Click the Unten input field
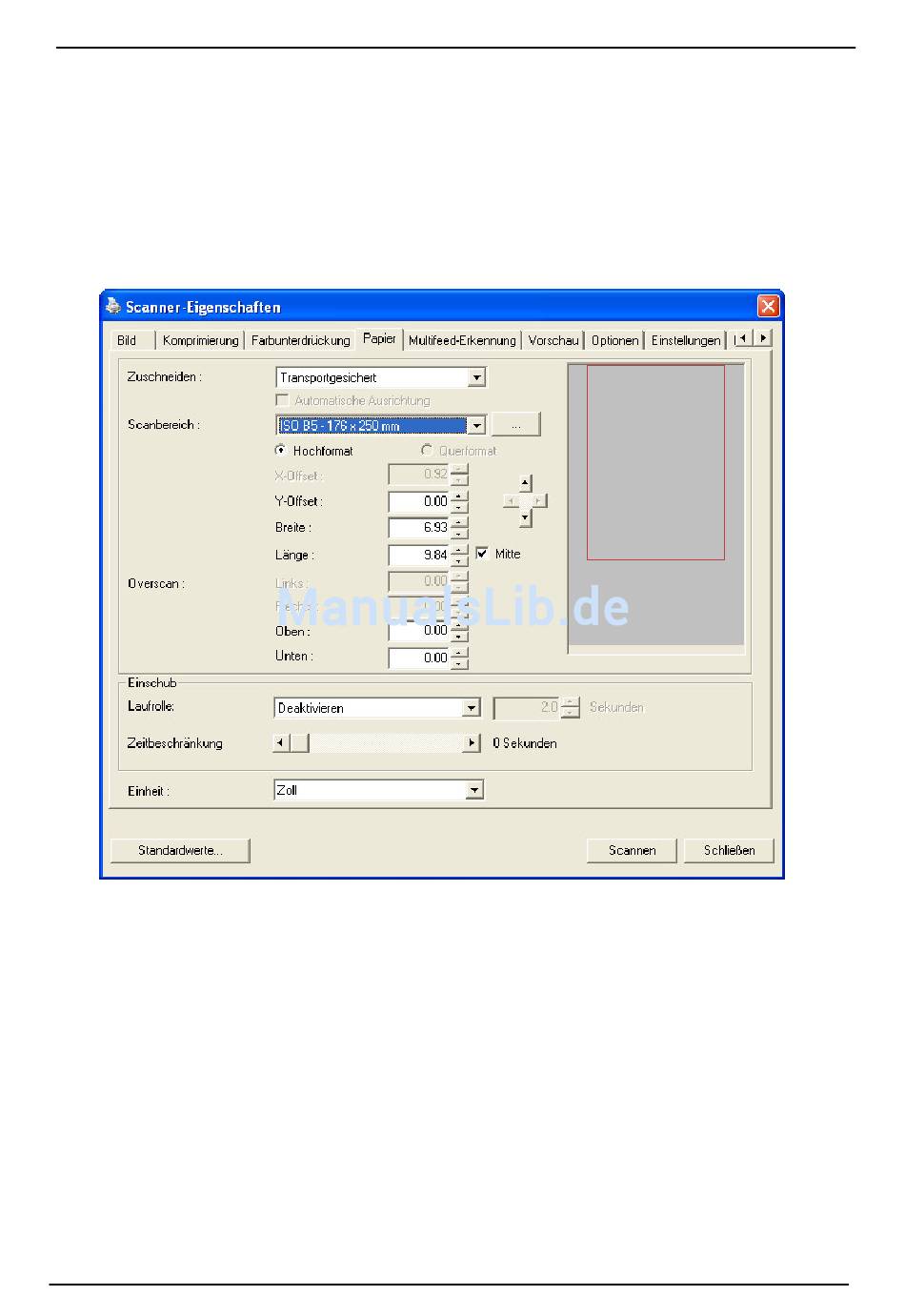This screenshot has width=905, height=1316. (419, 658)
